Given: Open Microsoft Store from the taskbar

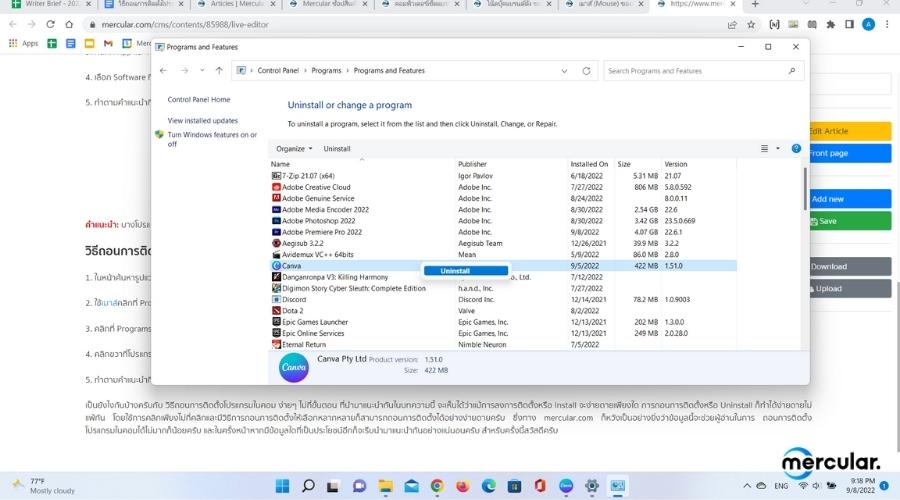Looking at the screenshot, I should [514, 486].
